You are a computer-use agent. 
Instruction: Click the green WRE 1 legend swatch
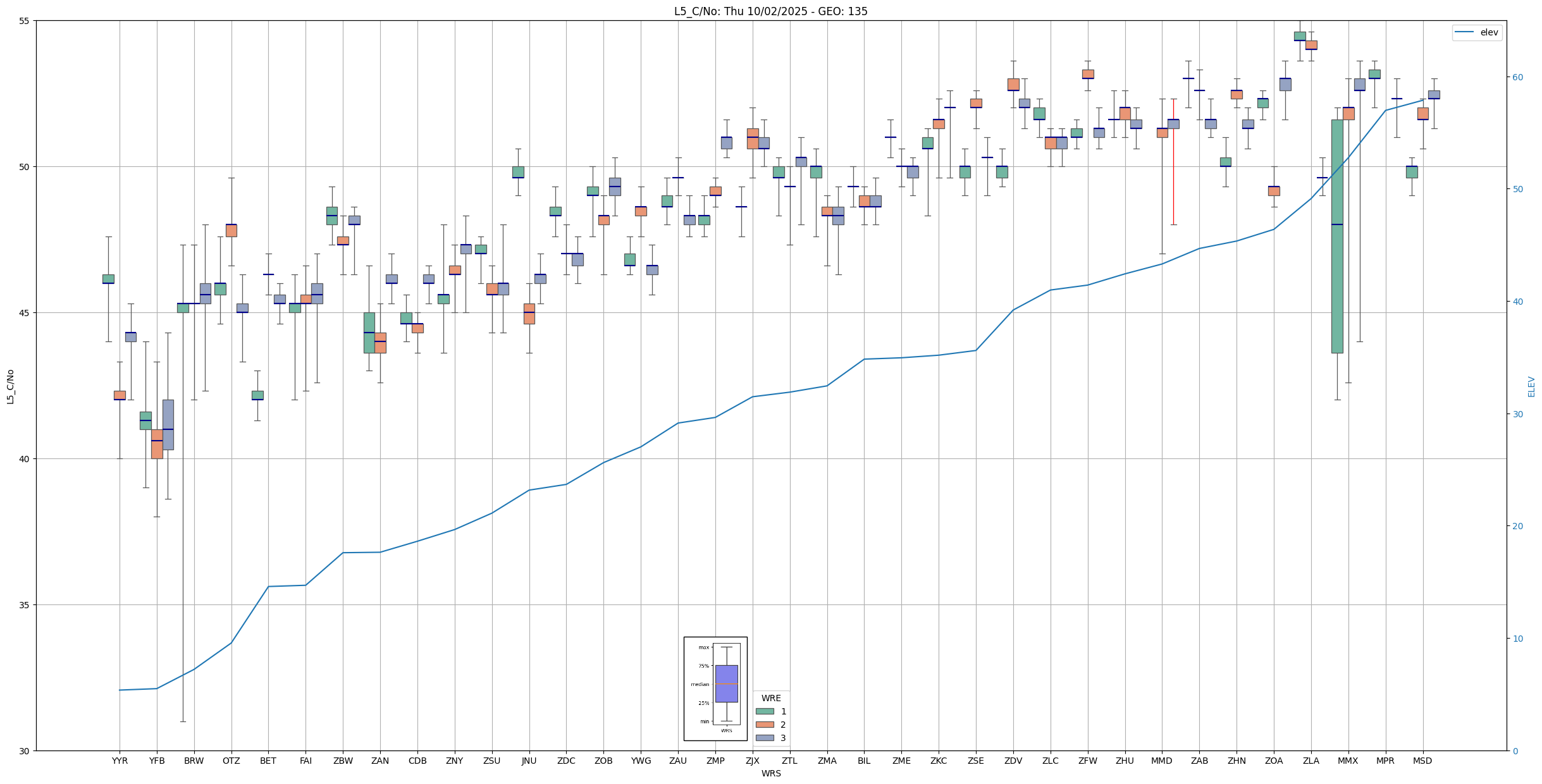click(765, 711)
